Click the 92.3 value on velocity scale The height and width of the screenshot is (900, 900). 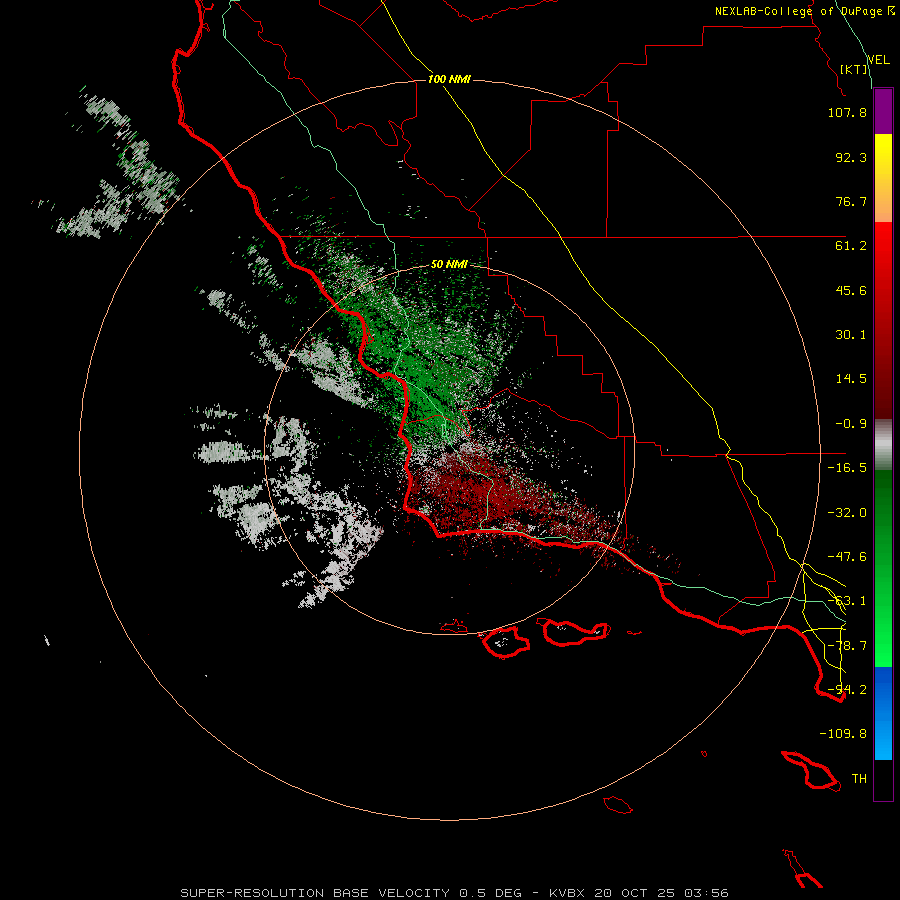point(851,157)
